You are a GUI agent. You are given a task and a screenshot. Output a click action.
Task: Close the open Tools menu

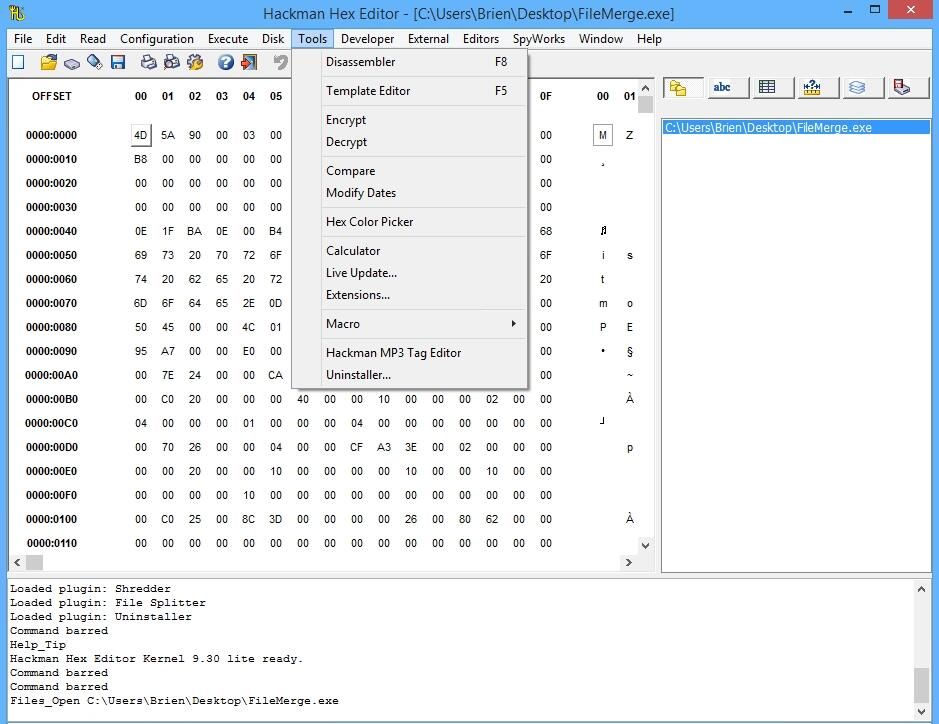313,39
